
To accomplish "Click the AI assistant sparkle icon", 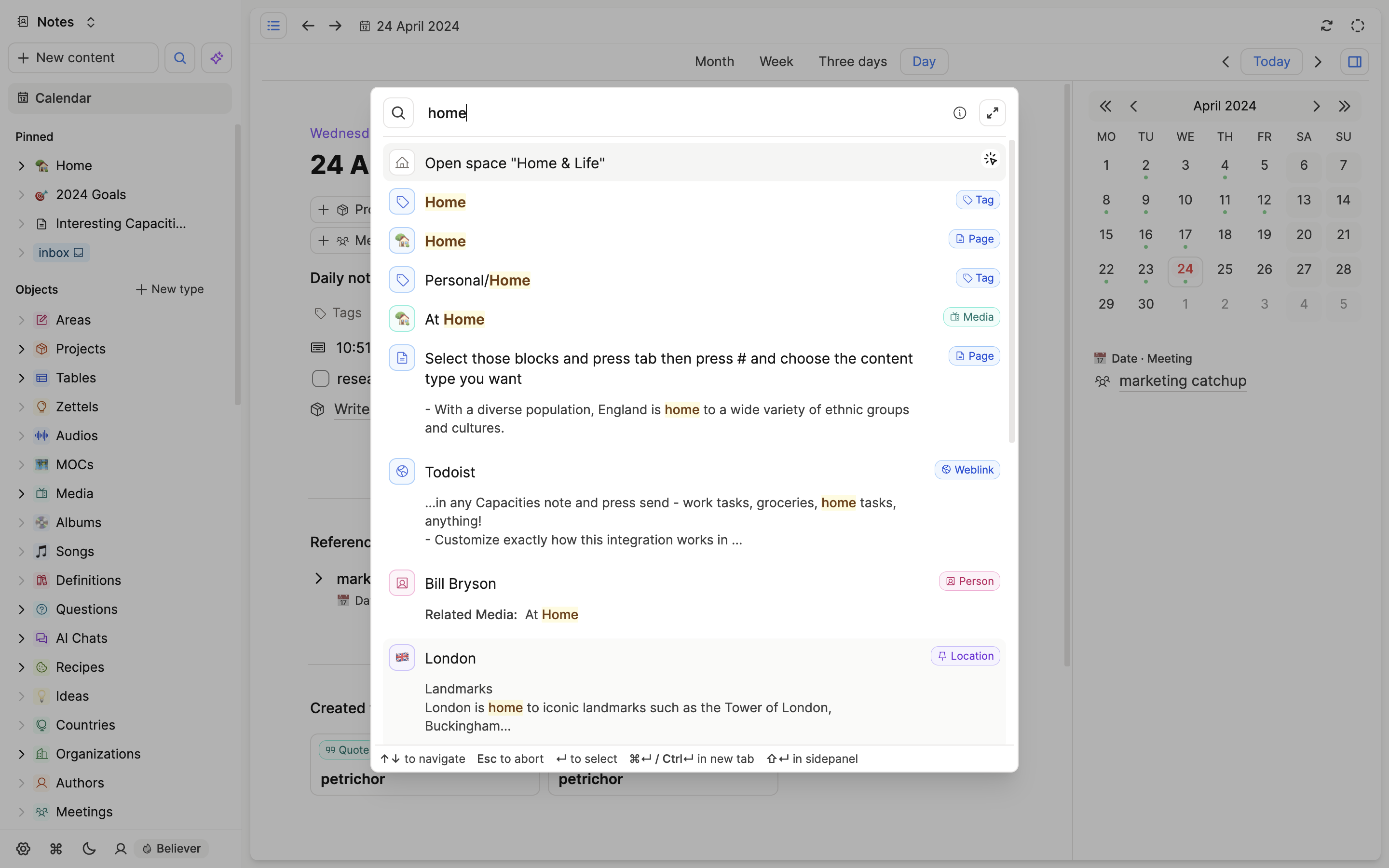I will tap(217, 58).
